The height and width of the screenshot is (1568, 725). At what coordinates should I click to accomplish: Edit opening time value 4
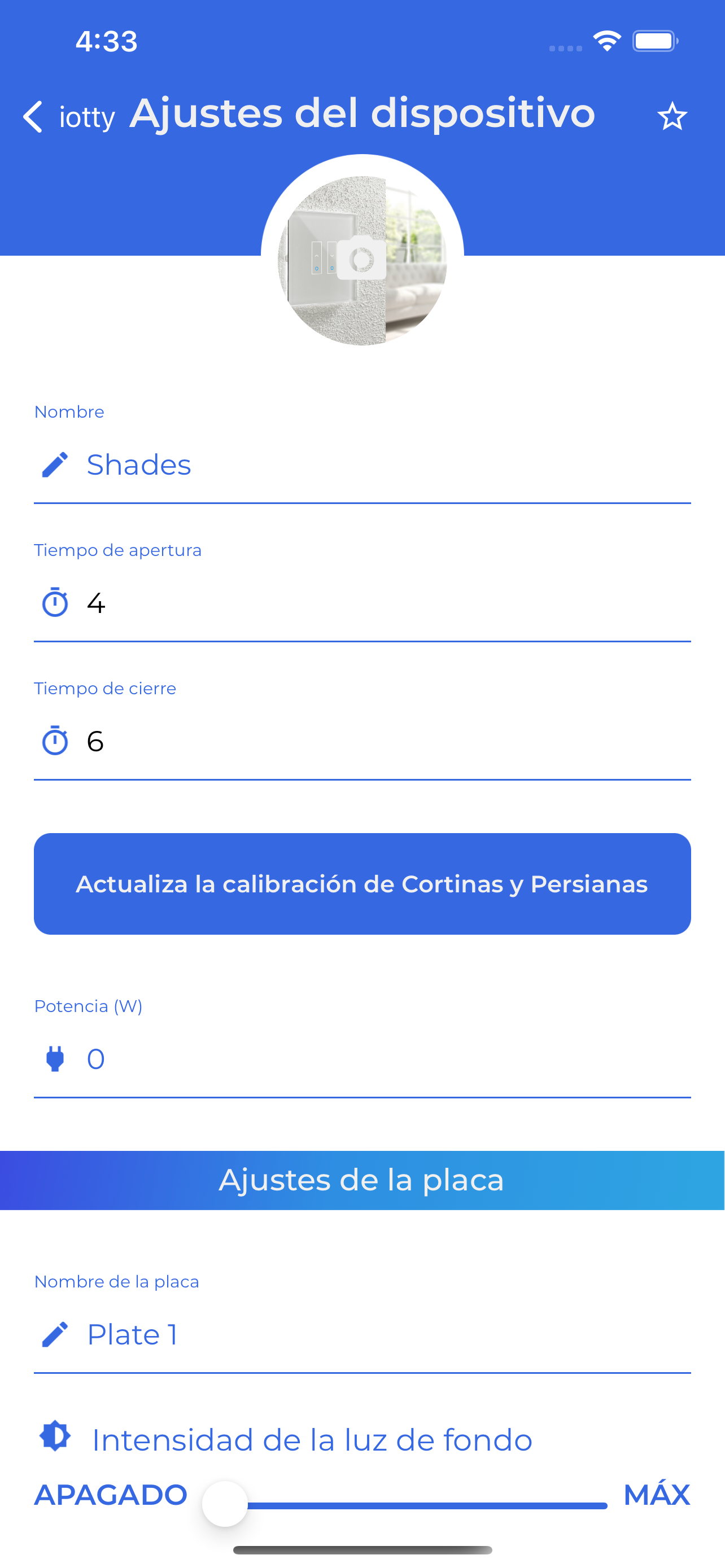(362, 603)
